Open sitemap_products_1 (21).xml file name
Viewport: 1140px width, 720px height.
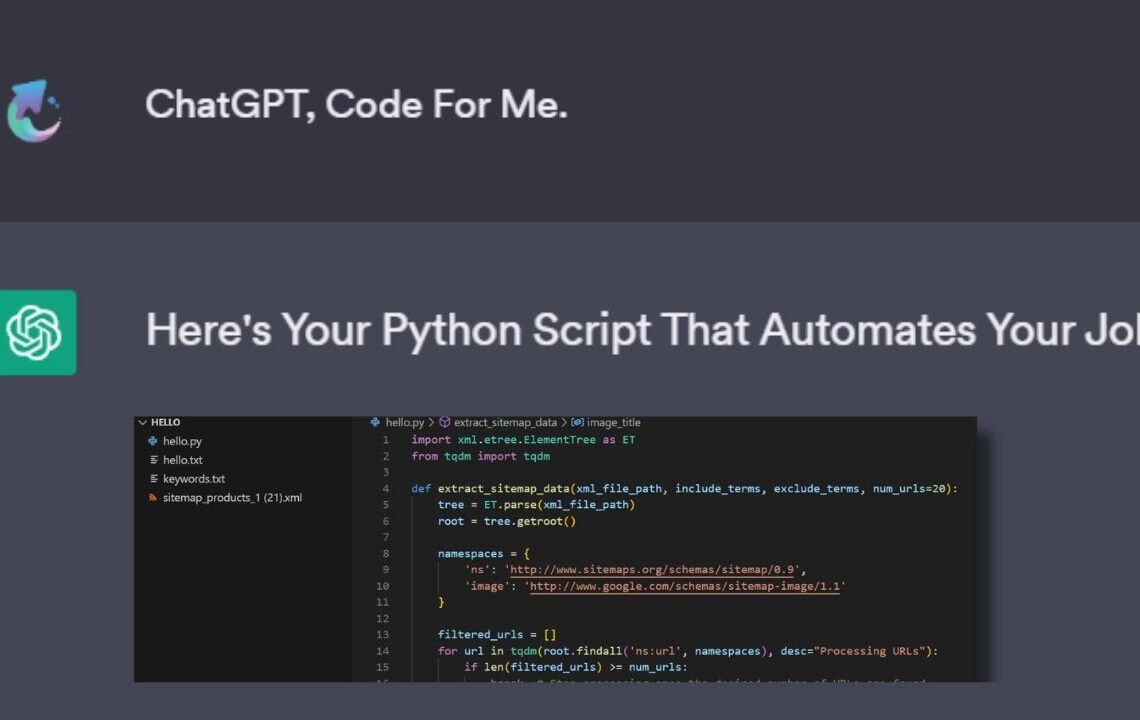tap(233, 497)
